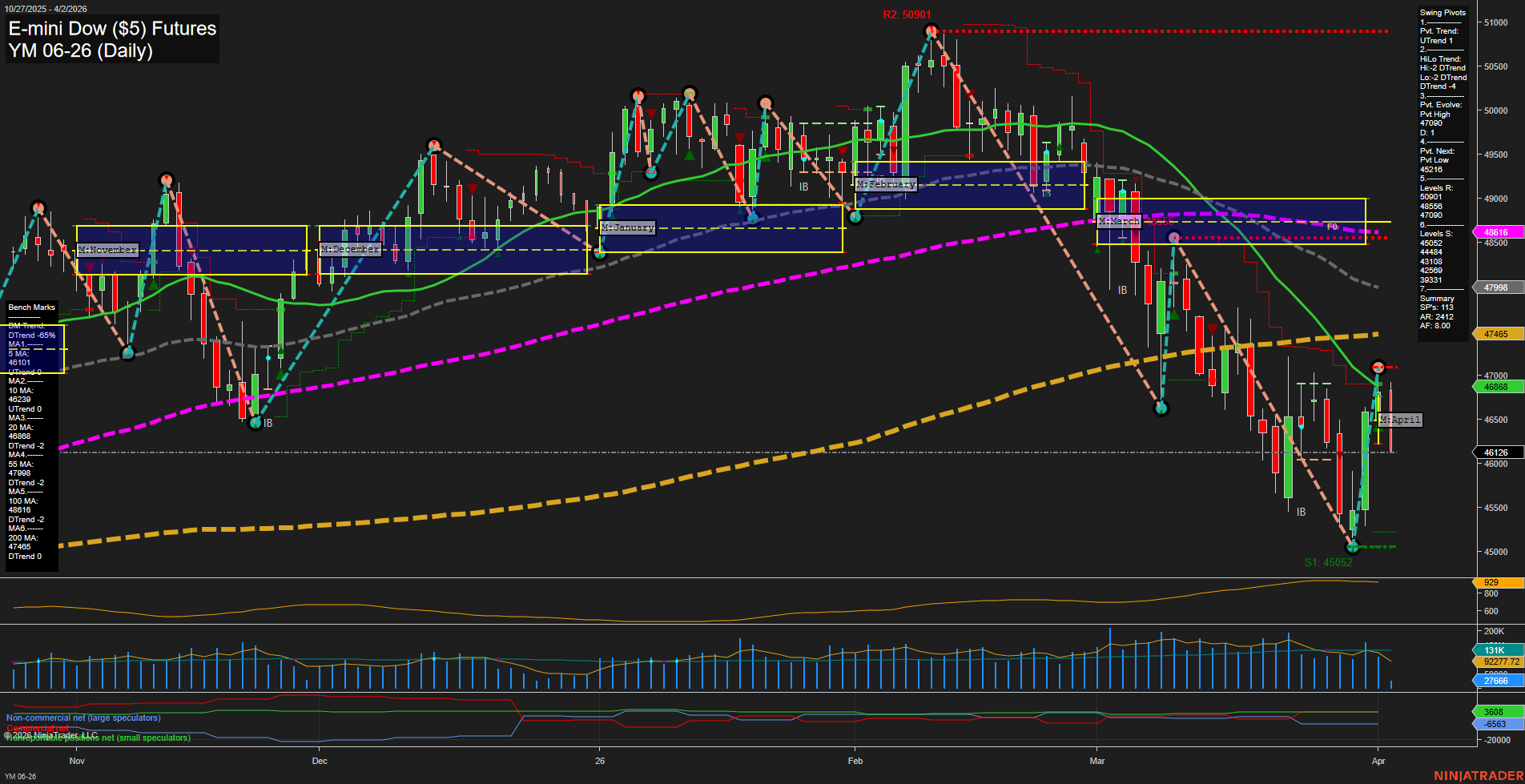Click the green 46868 price level marker
Viewport: 1525px width, 784px height.
1497,387
